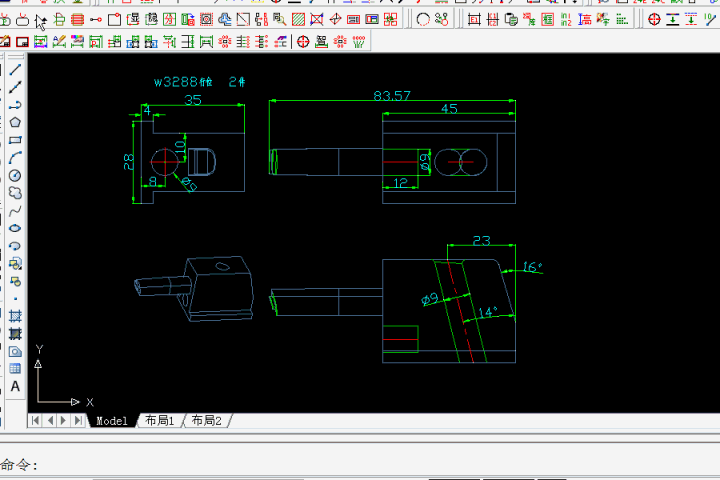Select the Hatch tool

(15, 316)
